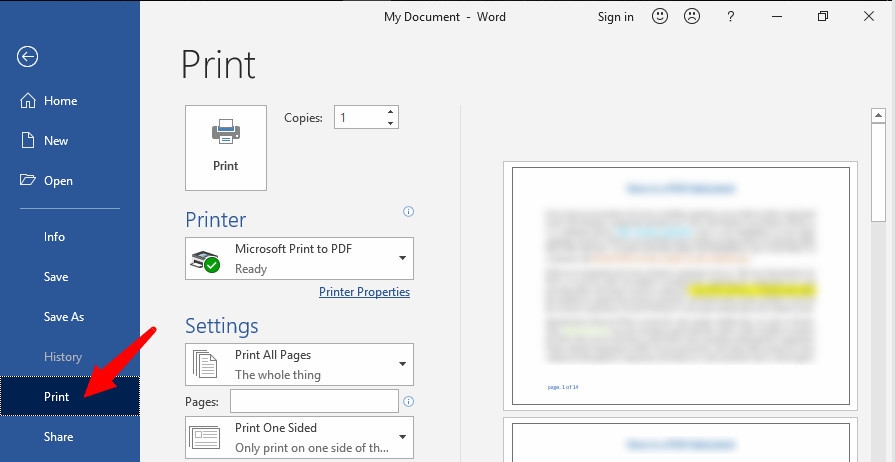Click the preview scrollbar up arrow
895x462 pixels.
coord(878,115)
